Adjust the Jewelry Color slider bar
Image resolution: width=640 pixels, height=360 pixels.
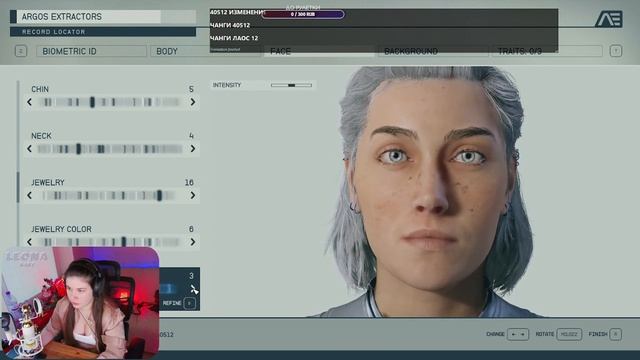110,242
